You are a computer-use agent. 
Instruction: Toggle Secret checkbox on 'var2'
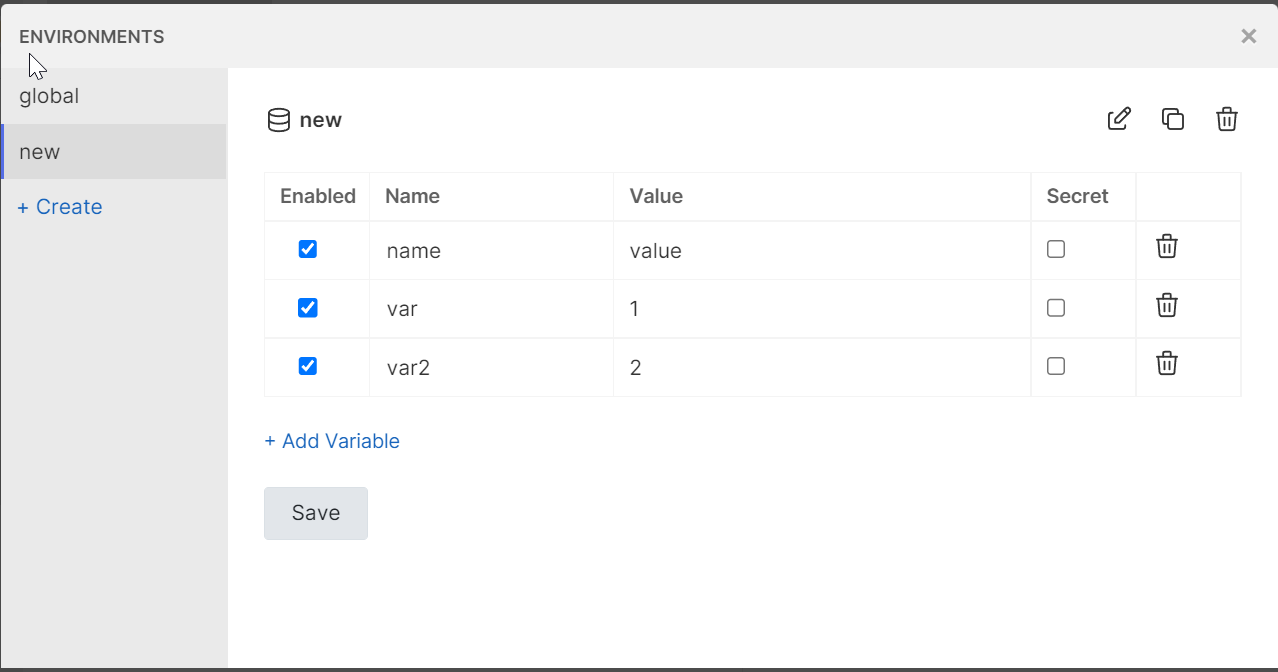[x=1055, y=365]
